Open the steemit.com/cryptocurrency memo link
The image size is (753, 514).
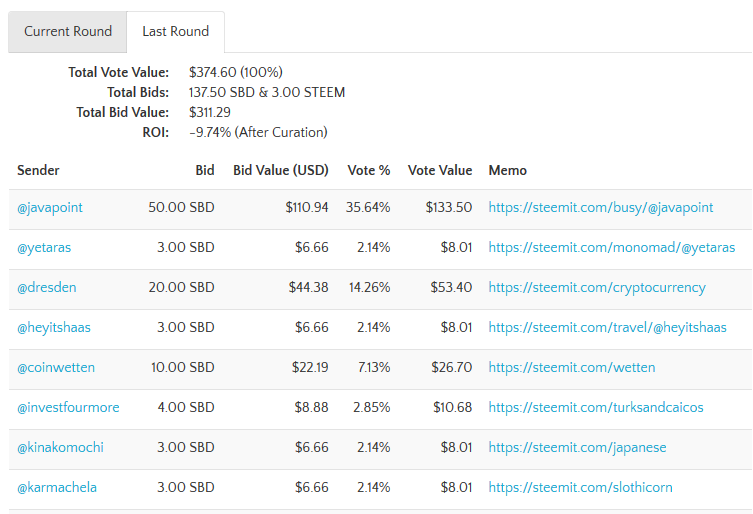coord(597,288)
